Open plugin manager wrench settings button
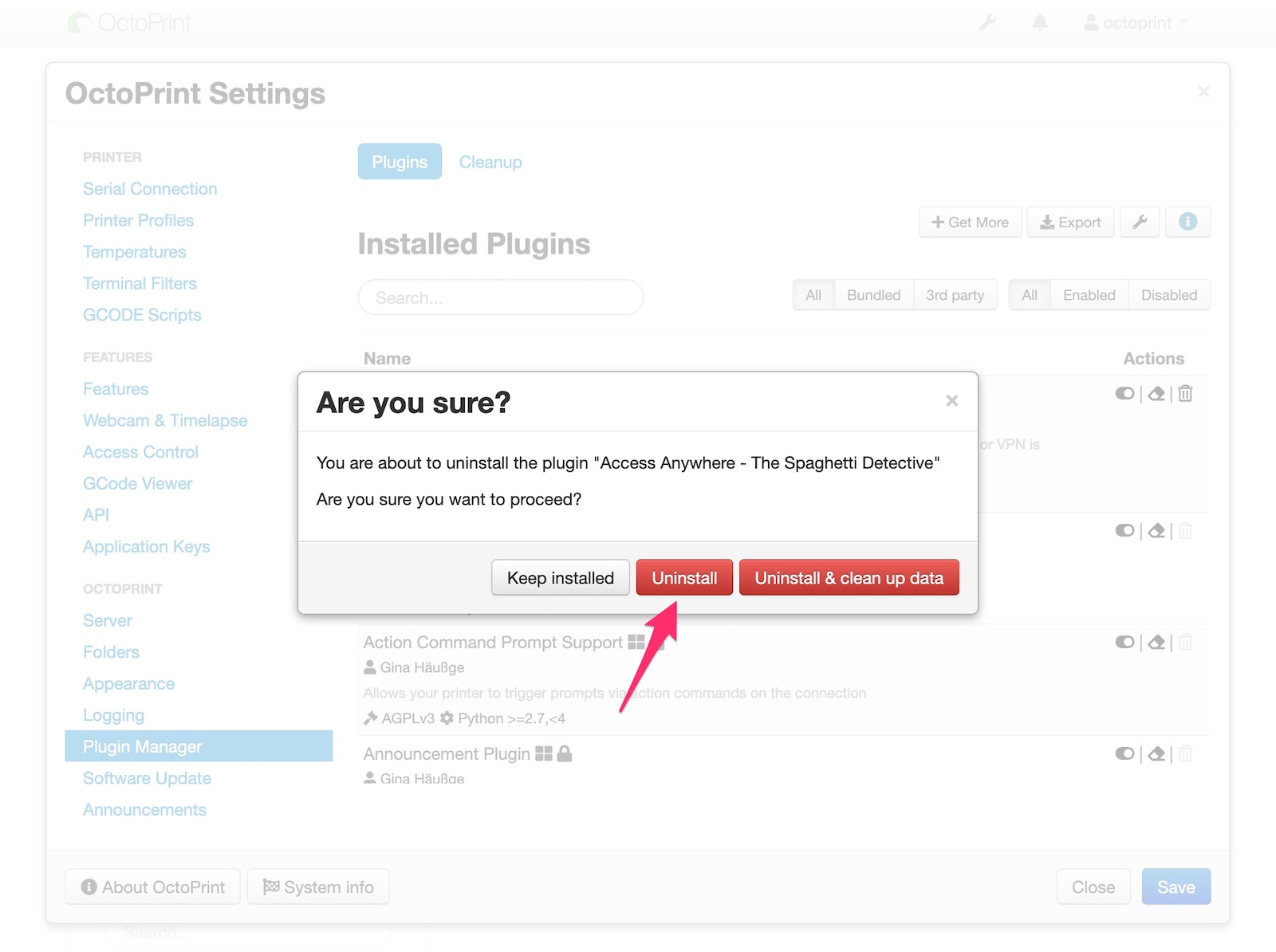The height and width of the screenshot is (952, 1276). [1140, 222]
